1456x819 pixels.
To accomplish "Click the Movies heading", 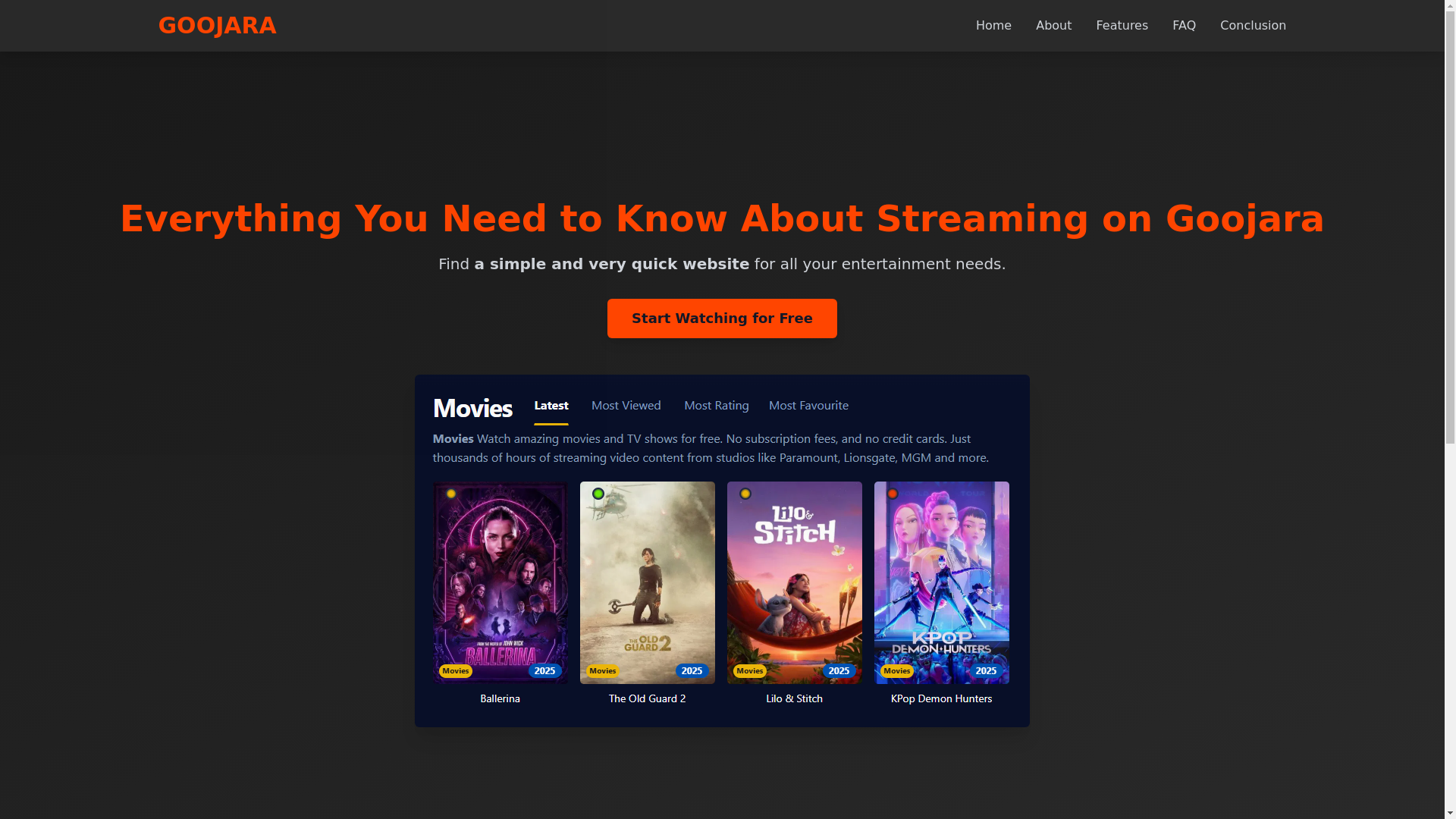I will point(472,409).
